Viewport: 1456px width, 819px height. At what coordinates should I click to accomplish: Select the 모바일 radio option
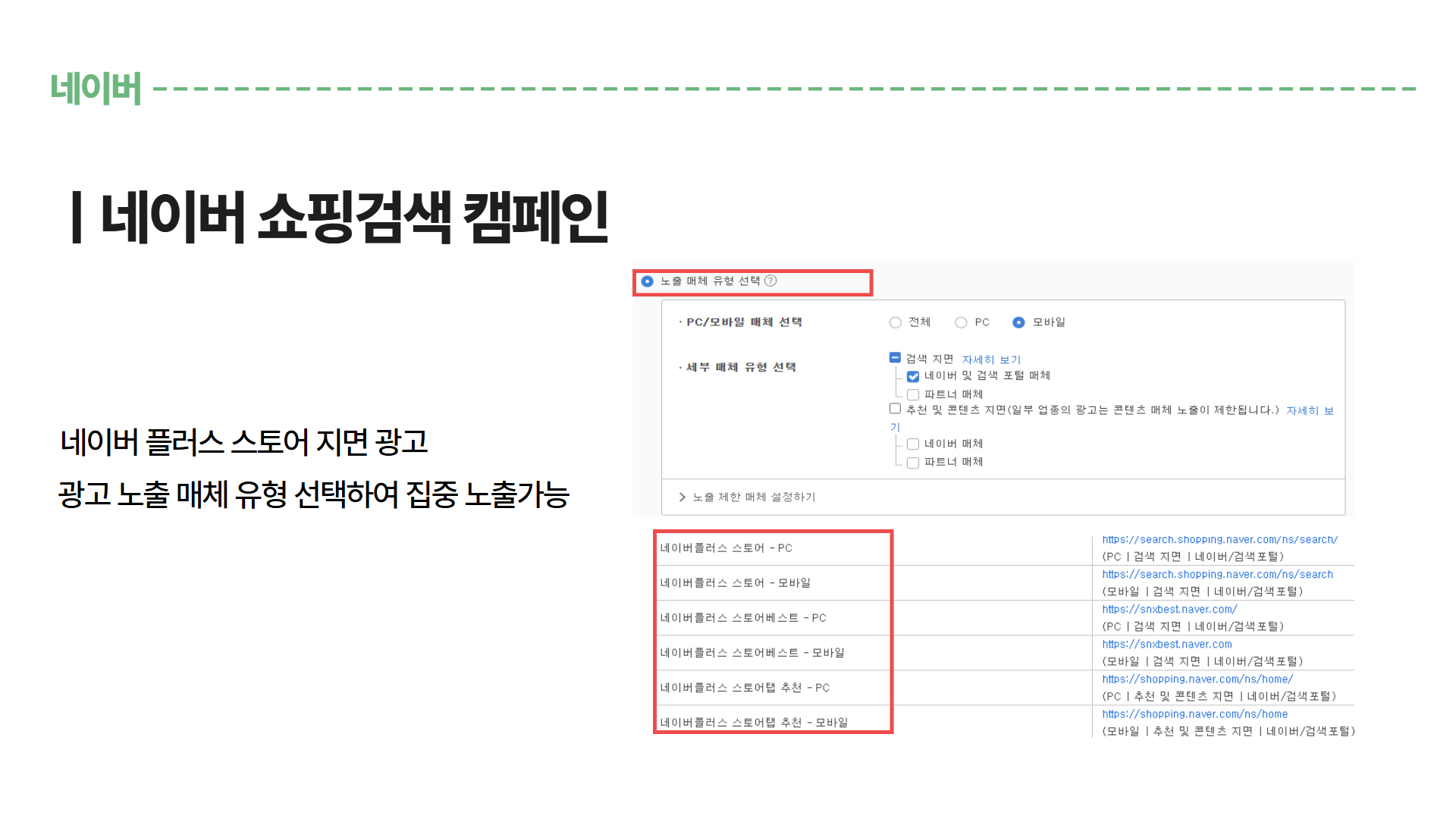click(x=1018, y=322)
